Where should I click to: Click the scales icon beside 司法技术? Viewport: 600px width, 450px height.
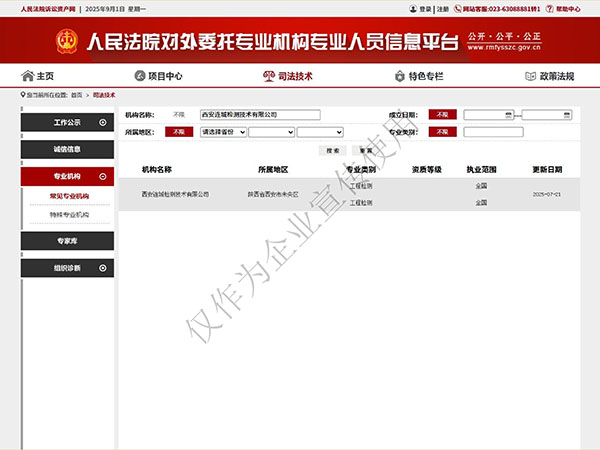click(x=268, y=76)
